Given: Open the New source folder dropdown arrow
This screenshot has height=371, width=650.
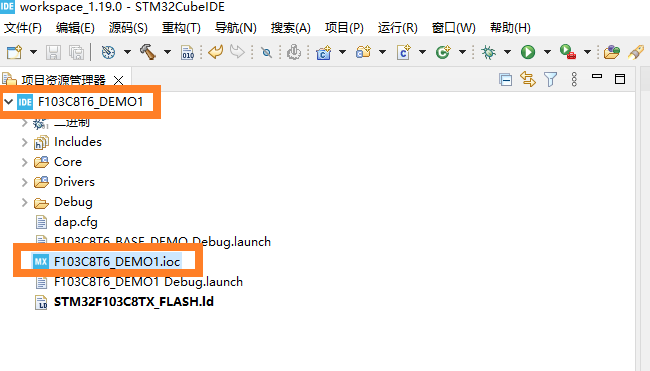Looking at the screenshot, I should pyautogui.click(x=382, y=52).
